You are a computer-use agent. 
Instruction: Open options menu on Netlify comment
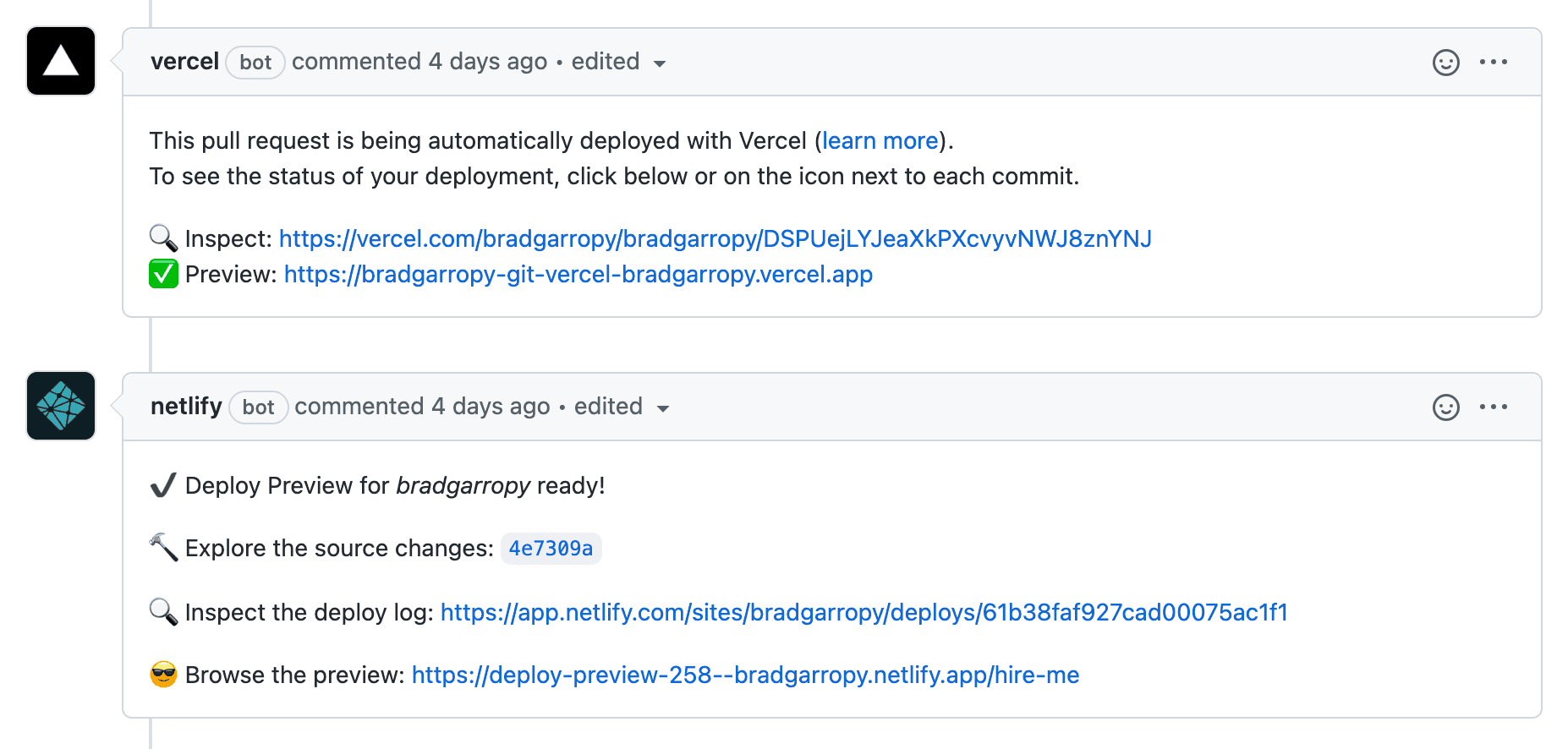click(x=1493, y=407)
